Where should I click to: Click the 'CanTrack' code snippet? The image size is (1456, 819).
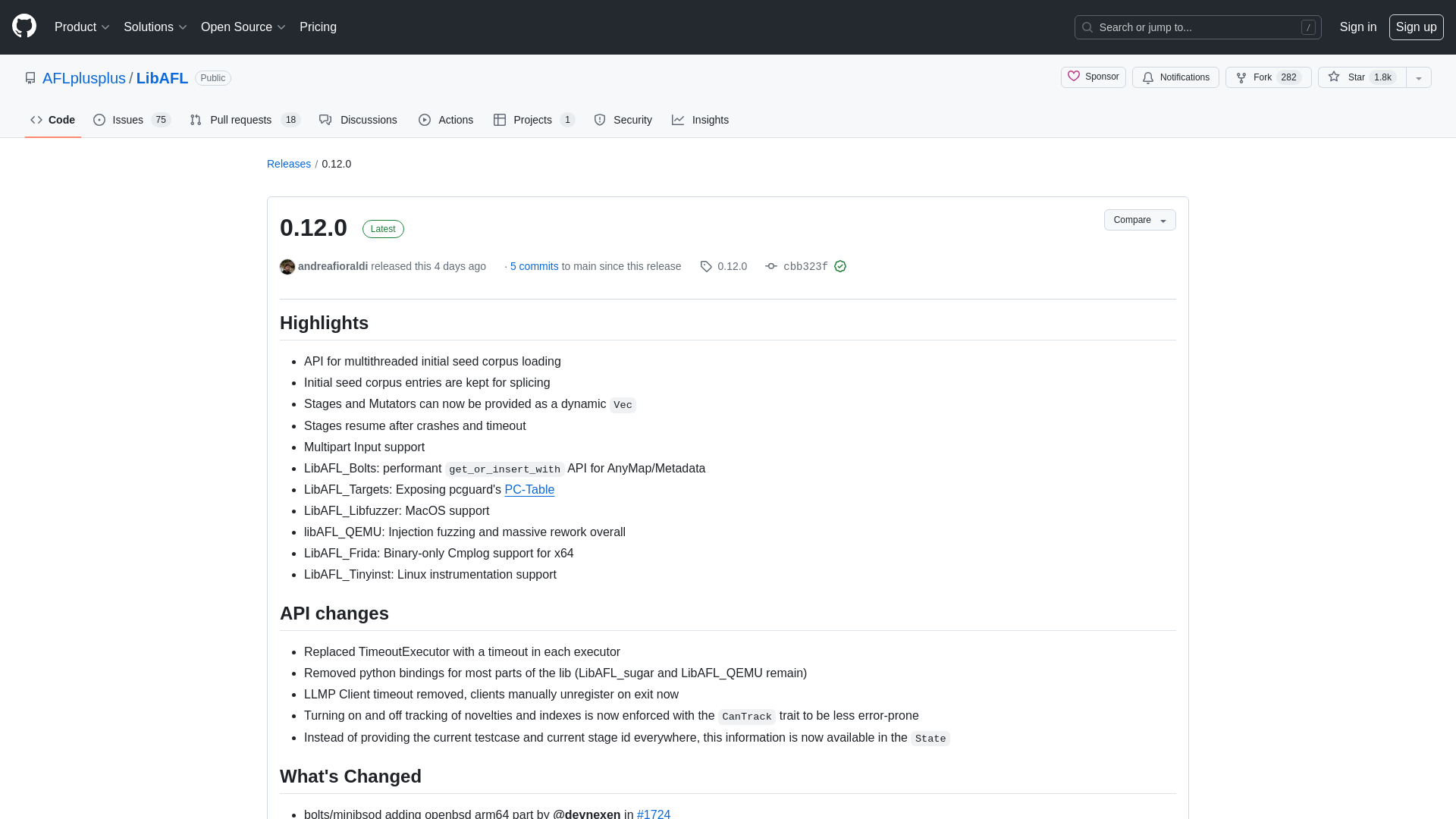pyautogui.click(x=747, y=717)
